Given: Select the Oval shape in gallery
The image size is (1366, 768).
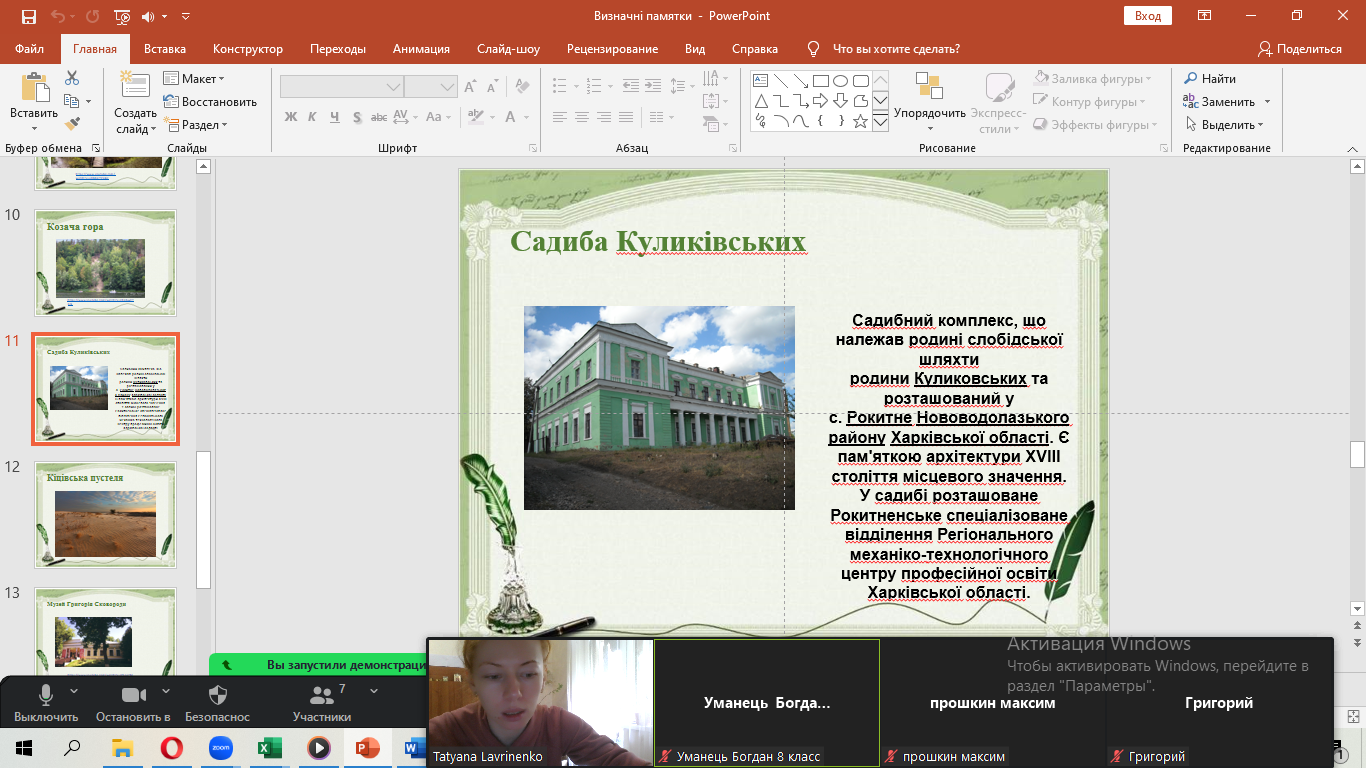Looking at the screenshot, I should [840, 80].
